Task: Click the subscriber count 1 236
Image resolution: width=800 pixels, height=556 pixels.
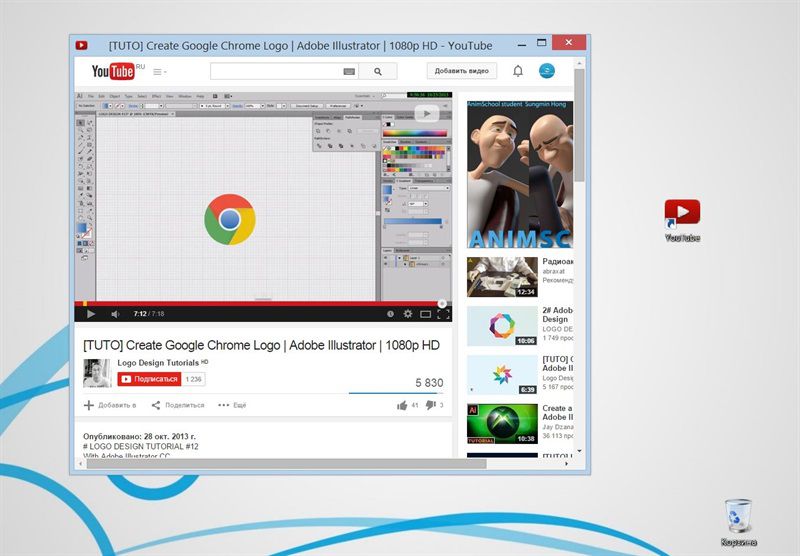Action: (193, 379)
